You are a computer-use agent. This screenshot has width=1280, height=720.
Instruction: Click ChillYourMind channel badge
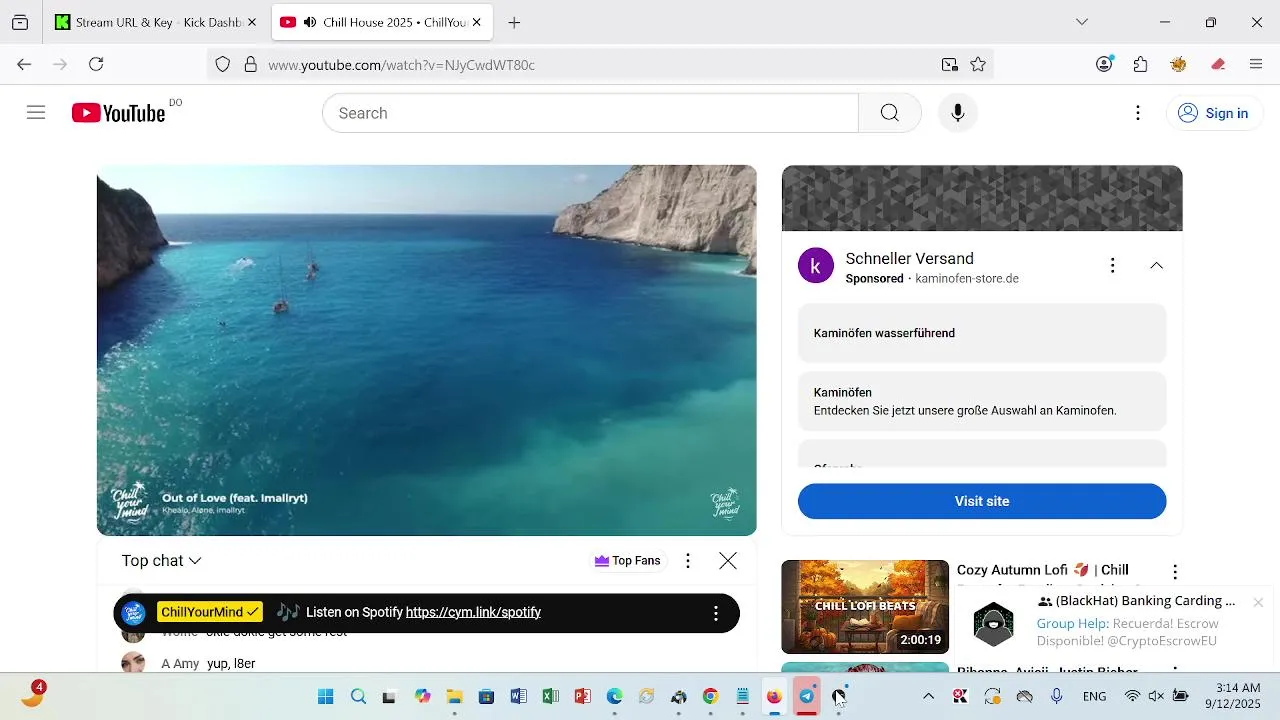pos(210,612)
